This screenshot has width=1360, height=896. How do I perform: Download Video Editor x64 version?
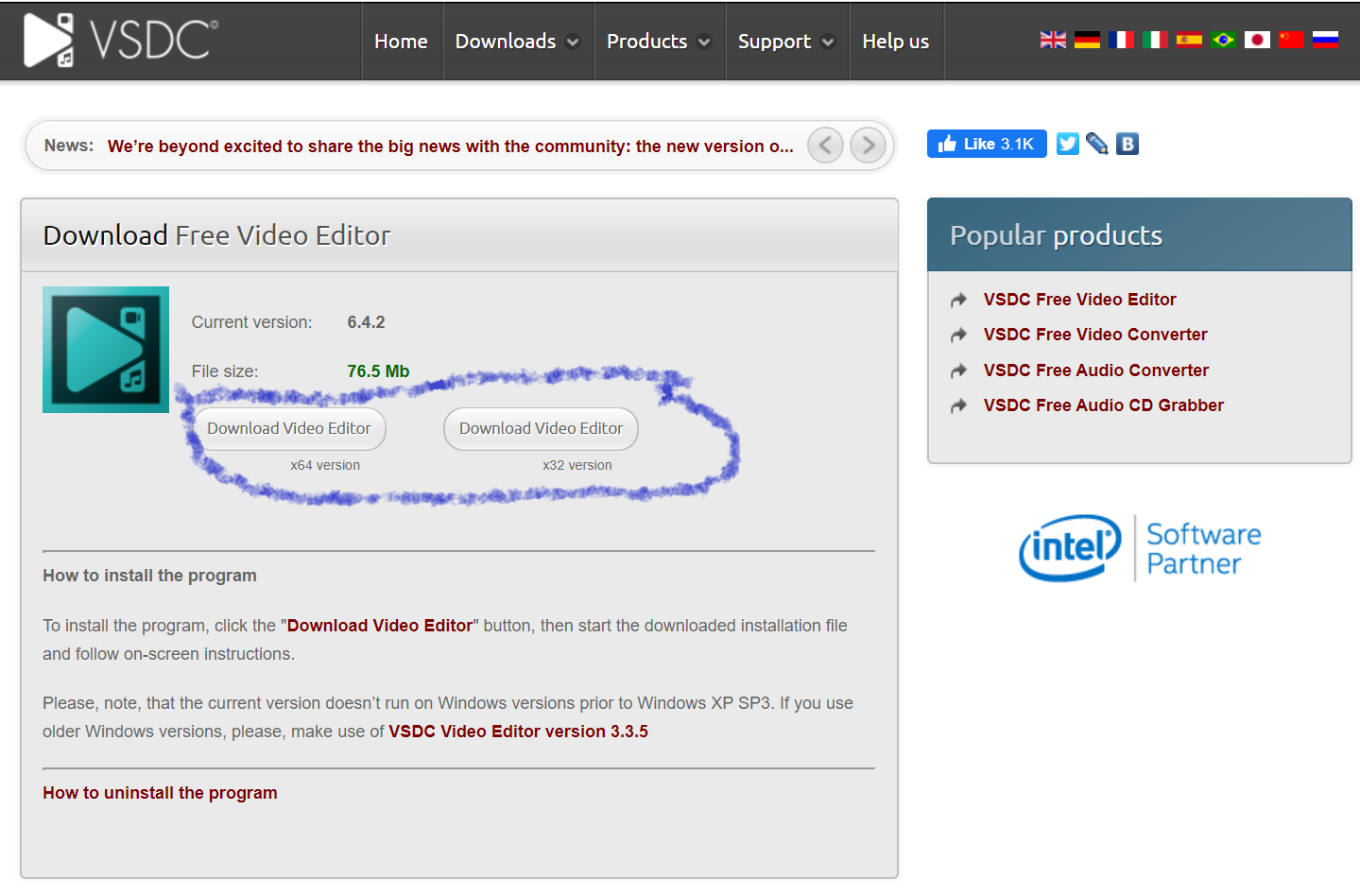(289, 429)
